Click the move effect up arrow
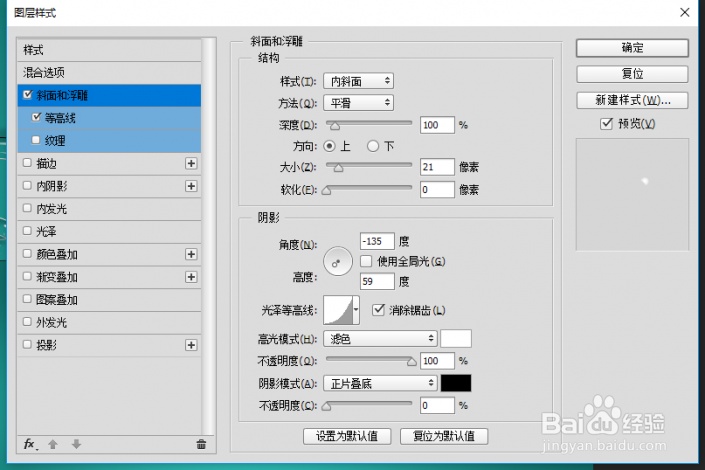 53,444
